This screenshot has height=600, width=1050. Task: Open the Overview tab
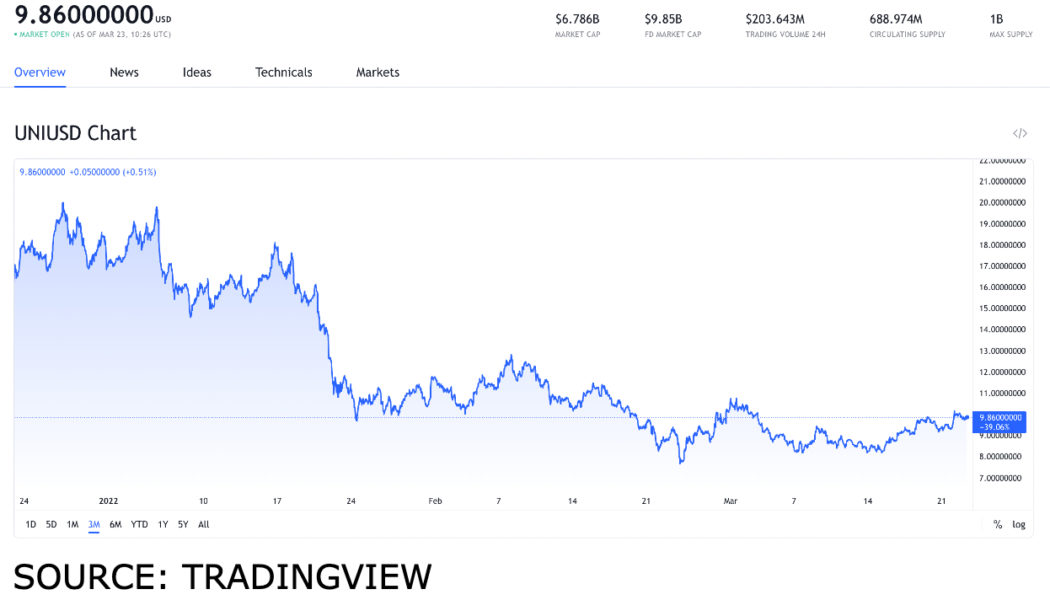coord(40,72)
